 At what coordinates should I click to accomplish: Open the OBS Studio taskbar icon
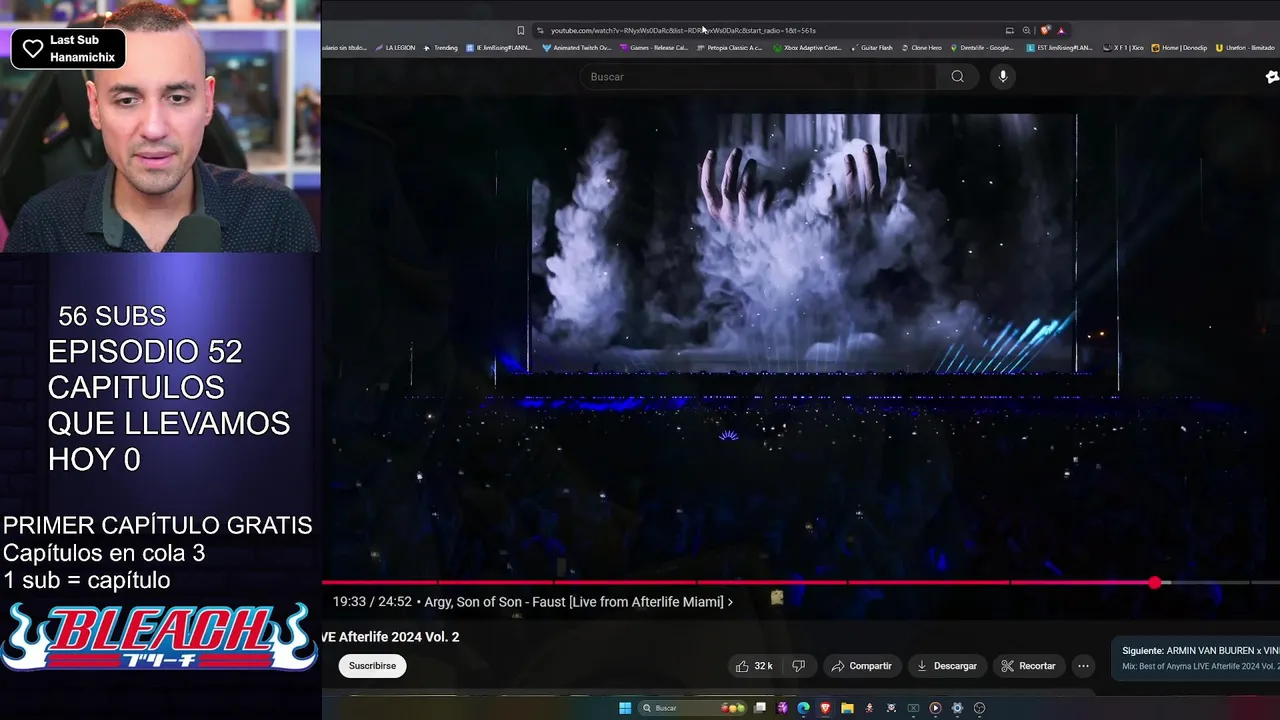click(979, 708)
